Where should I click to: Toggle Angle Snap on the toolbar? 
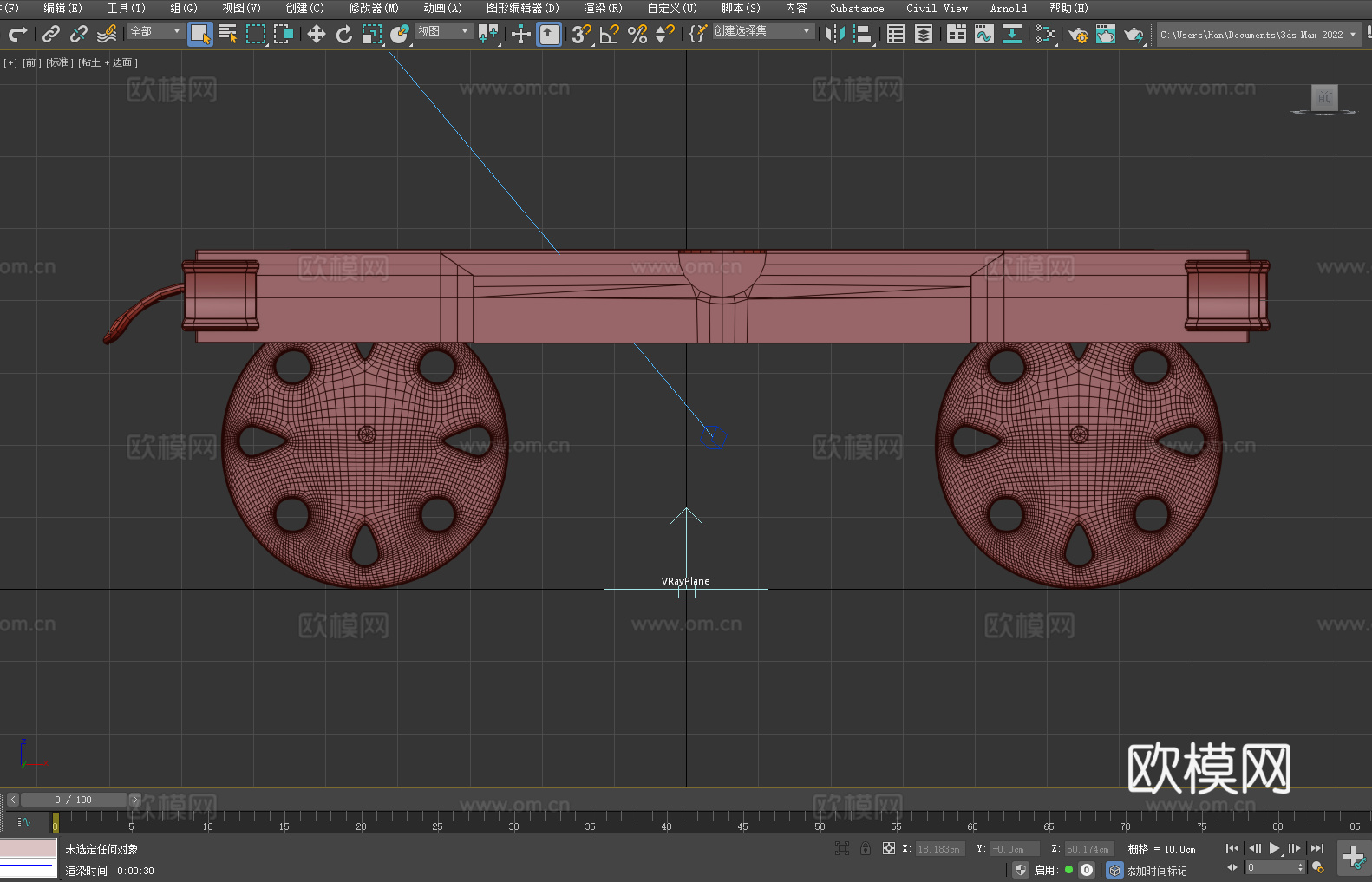[609, 34]
